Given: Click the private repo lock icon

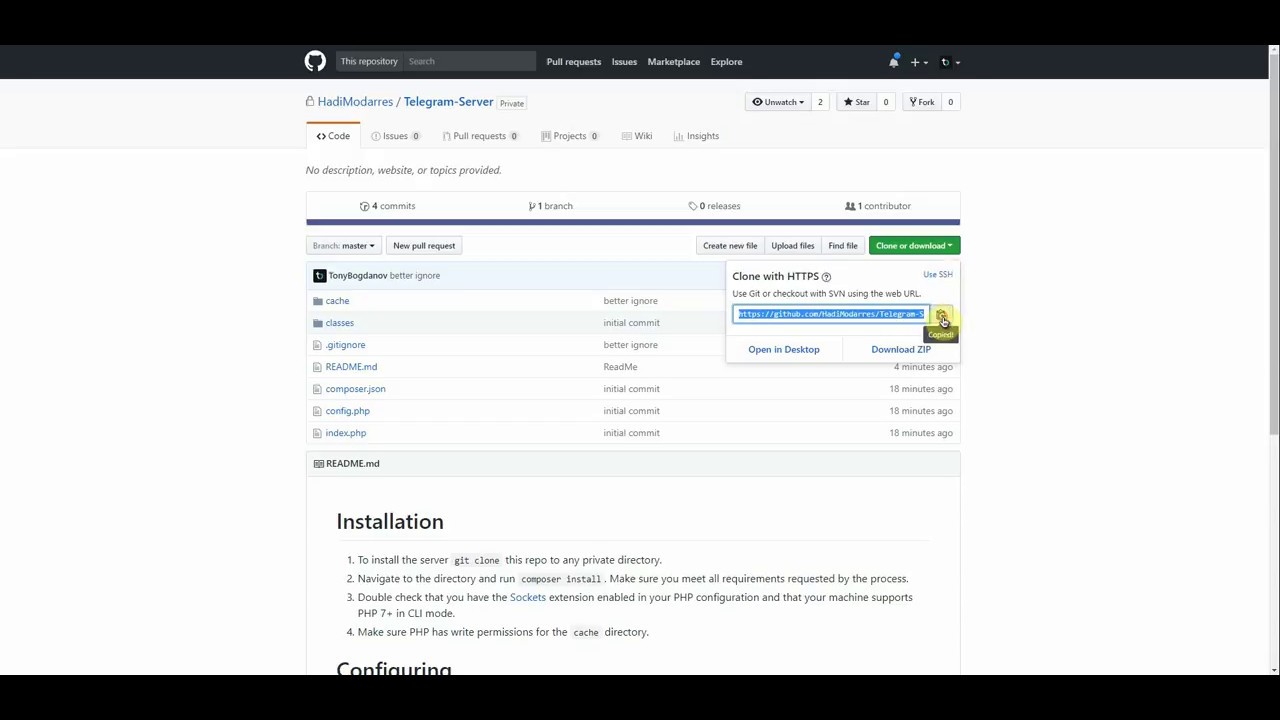Looking at the screenshot, I should pos(310,102).
